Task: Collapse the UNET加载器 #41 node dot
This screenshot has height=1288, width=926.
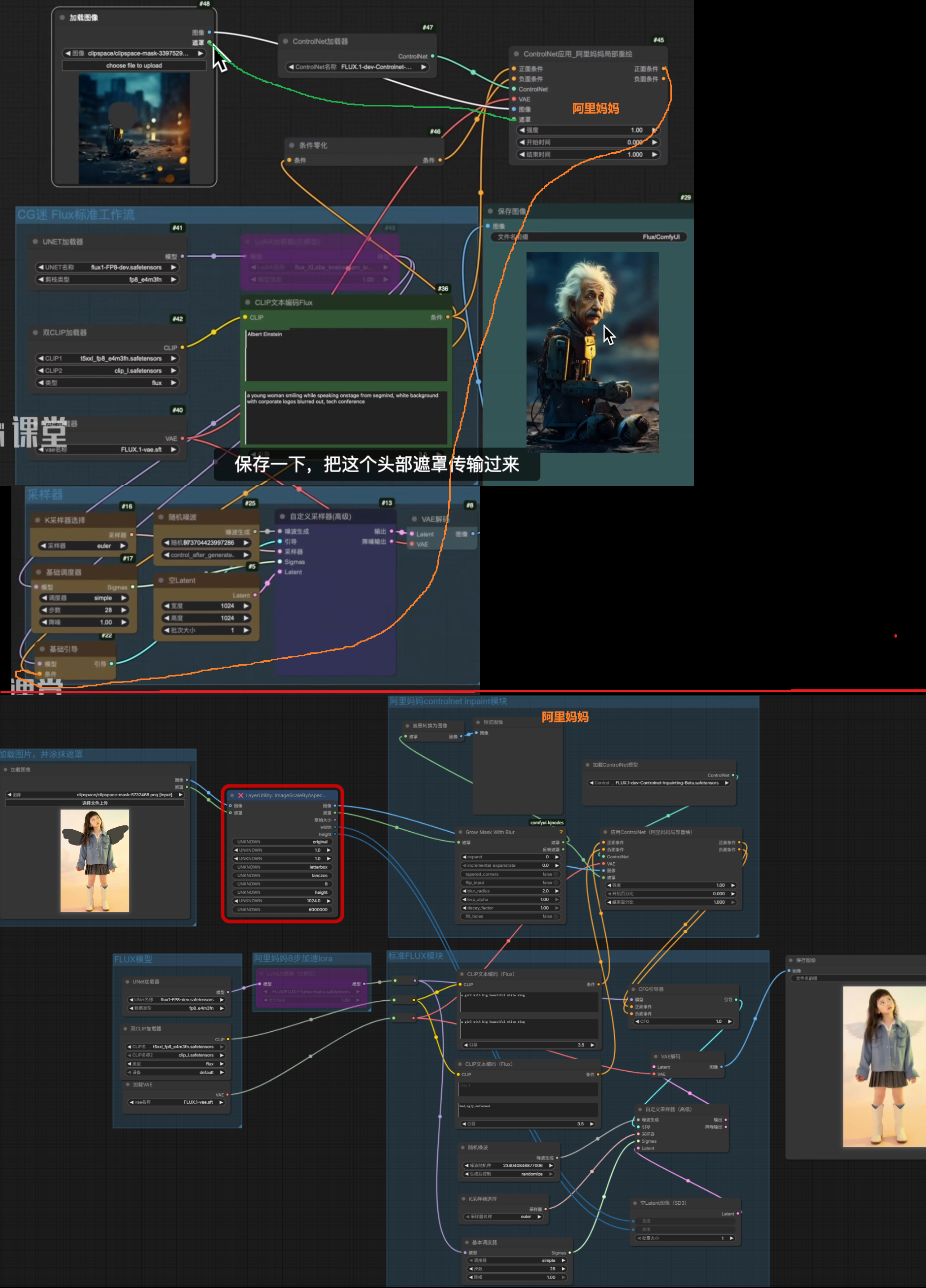Action: pos(35,241)
